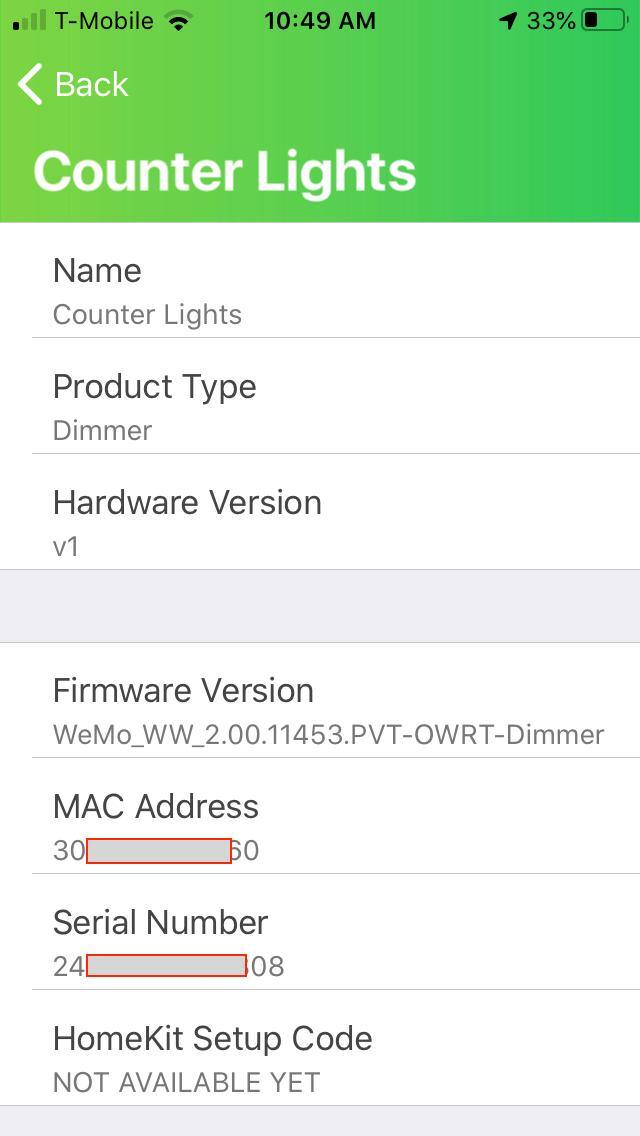The width and height of the screenshot is (640, 1136).
Task: Tap the NOT AVAILABLE YET HomeKit code
Action: [x=186, y=1082]
